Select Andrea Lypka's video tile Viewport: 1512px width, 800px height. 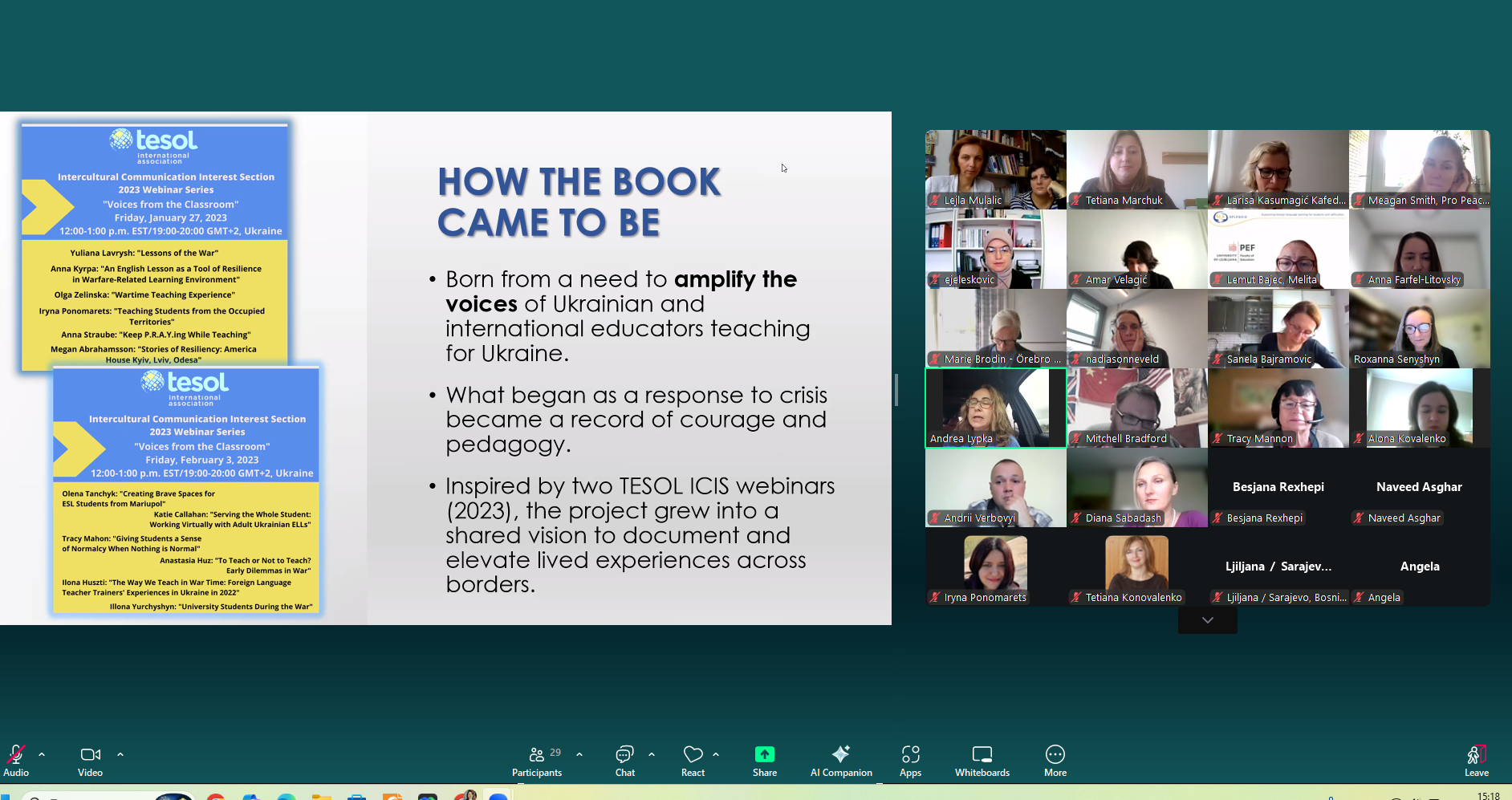click(995, 408)
